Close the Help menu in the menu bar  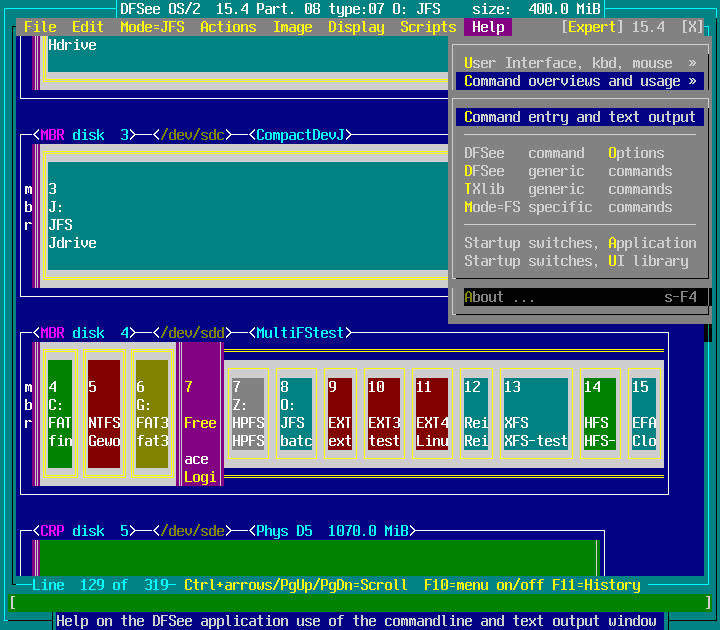(x=488, y=27)
